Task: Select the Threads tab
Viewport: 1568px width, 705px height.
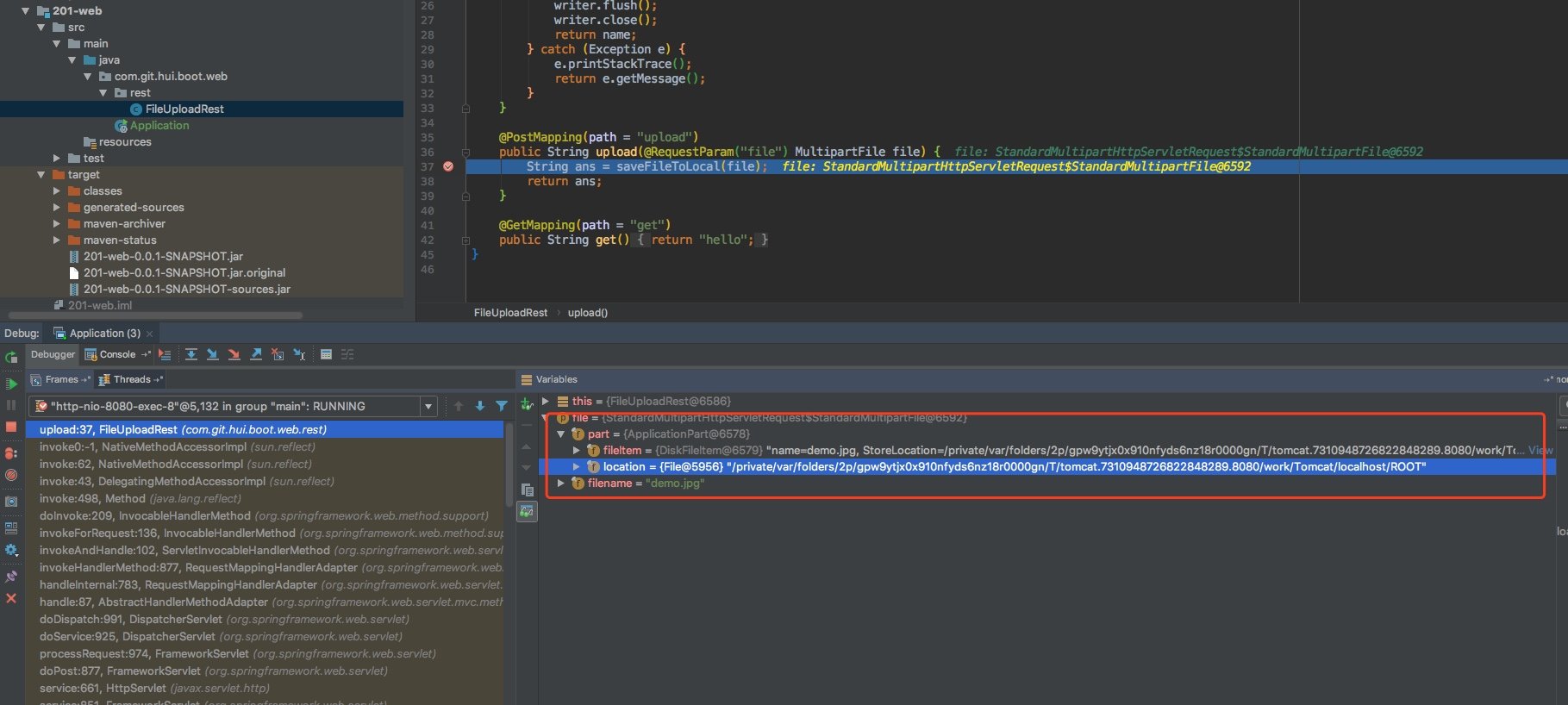Action: [x=131, y=379]
